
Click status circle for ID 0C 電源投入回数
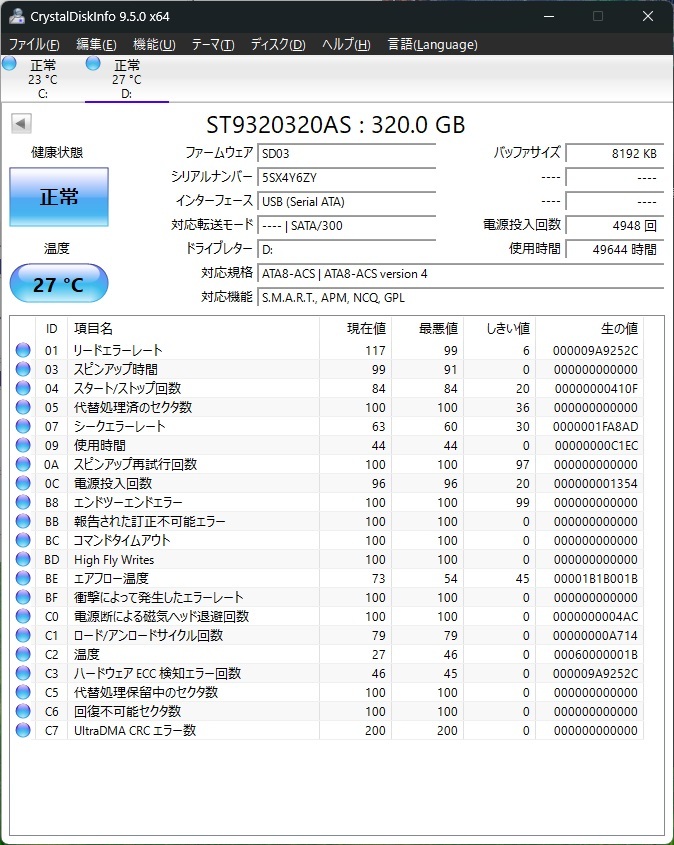click(x=23, y=483)
